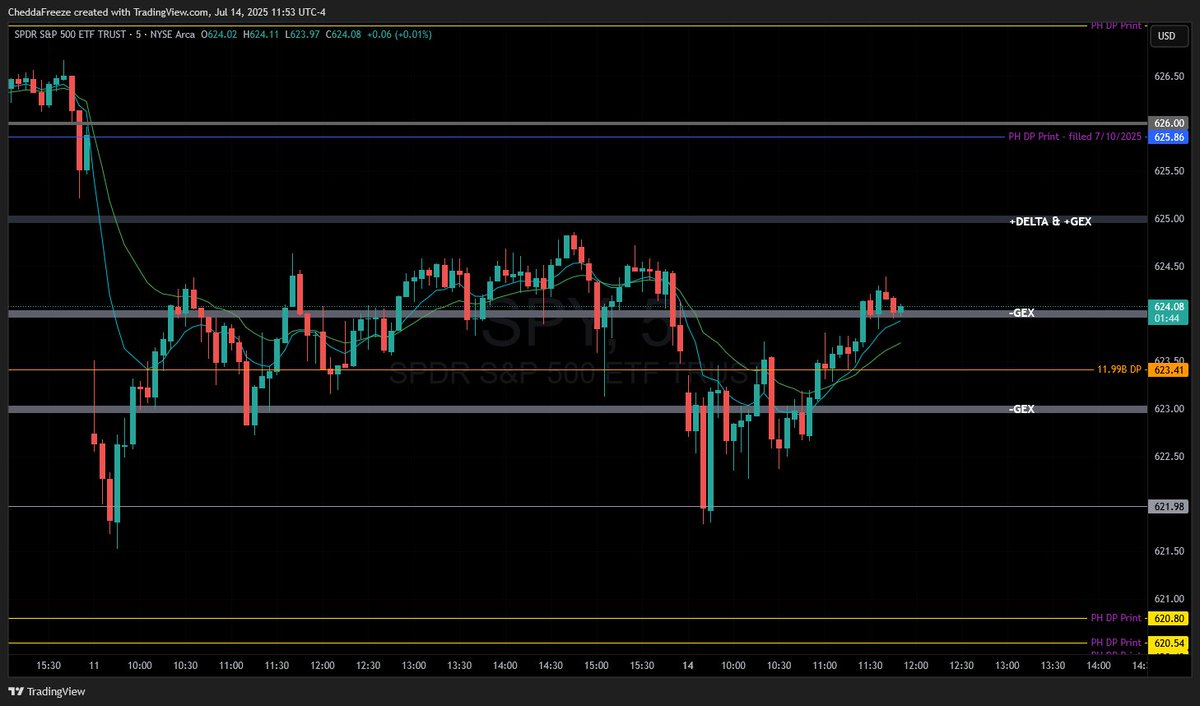Select the PH DP Print label beside 620.80
The width and height of the screenshot is (1200, 706).
pyautogui.click(x=1116, y=618)
